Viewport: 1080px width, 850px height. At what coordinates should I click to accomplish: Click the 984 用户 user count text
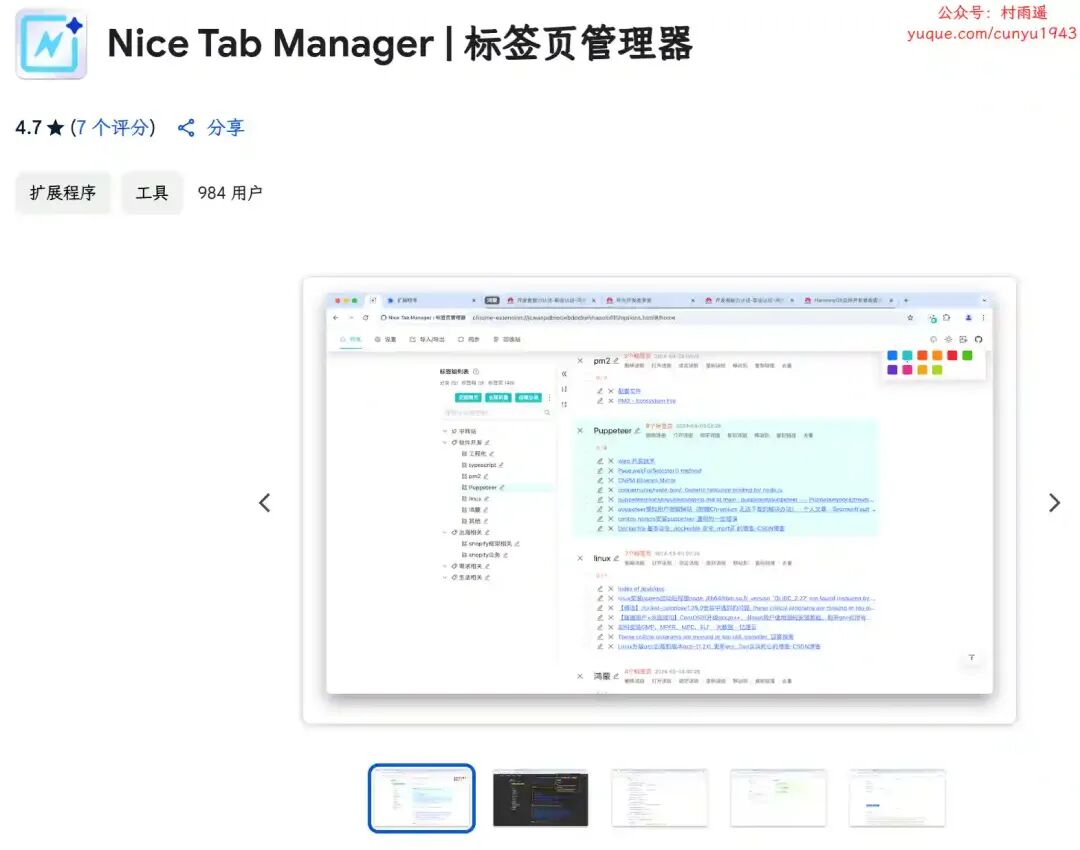pyautogui.click(x=230, y=193)
